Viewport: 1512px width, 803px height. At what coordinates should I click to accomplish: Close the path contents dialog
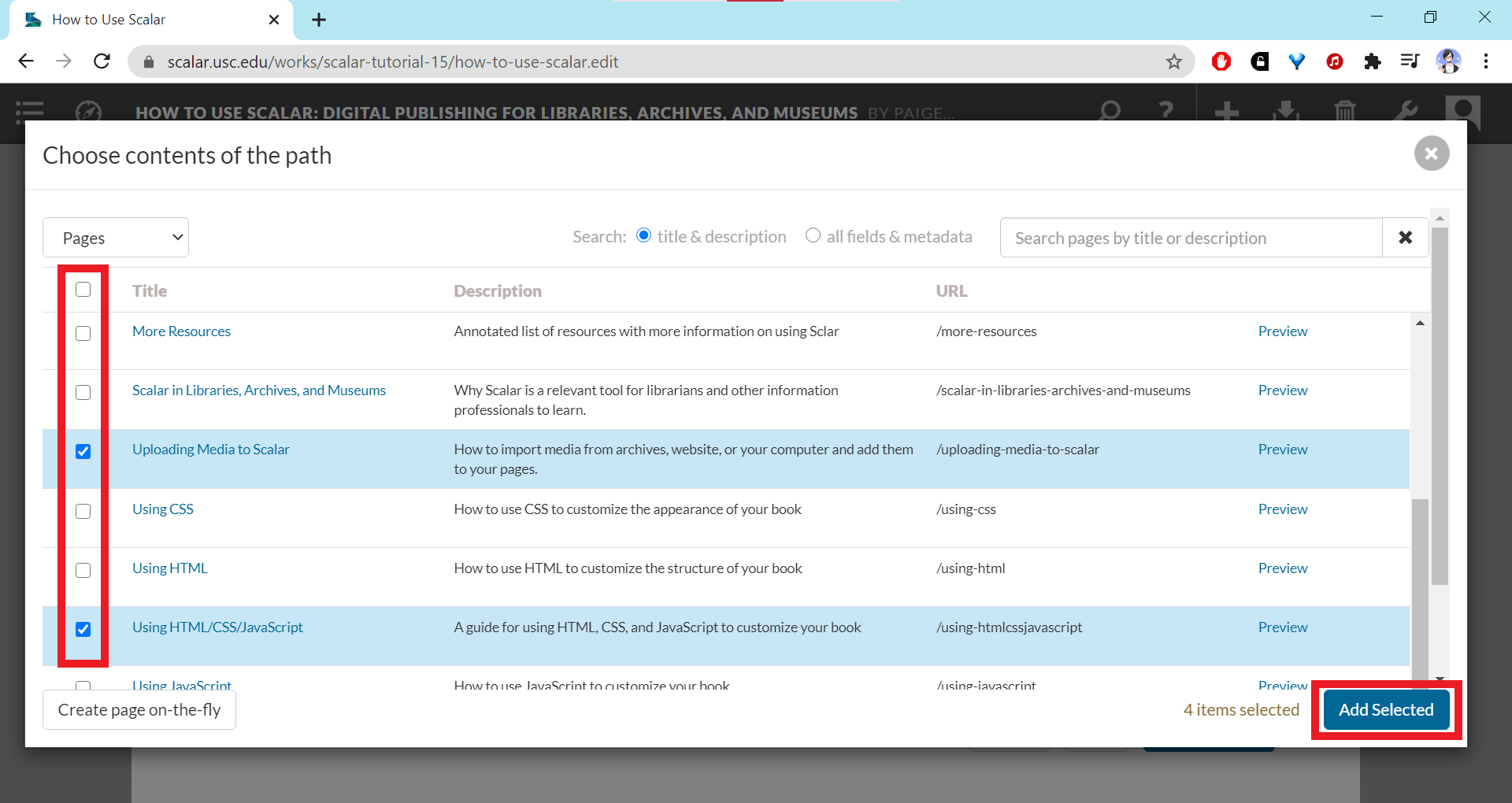click(x=1431, y=154)
